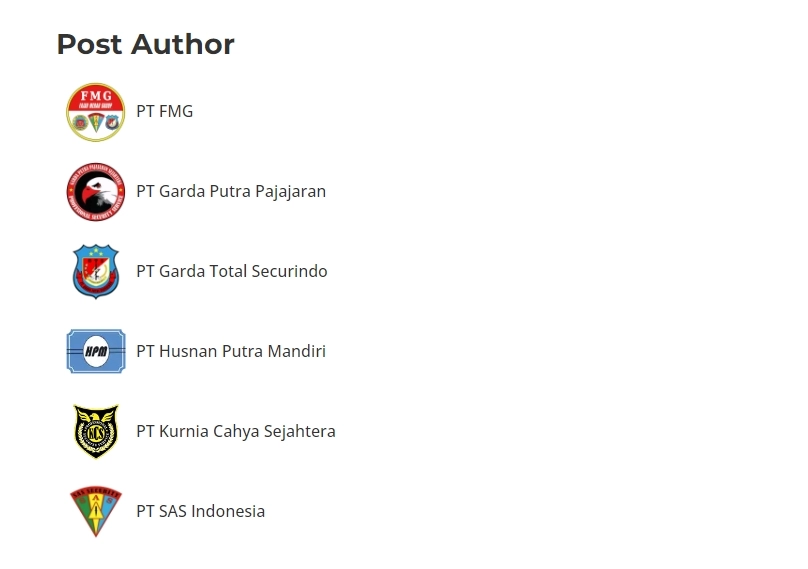This screenshot has height=569, width=808.
Task: Open the PT Garda Total Securindo link
Action: tap(232, 272)
